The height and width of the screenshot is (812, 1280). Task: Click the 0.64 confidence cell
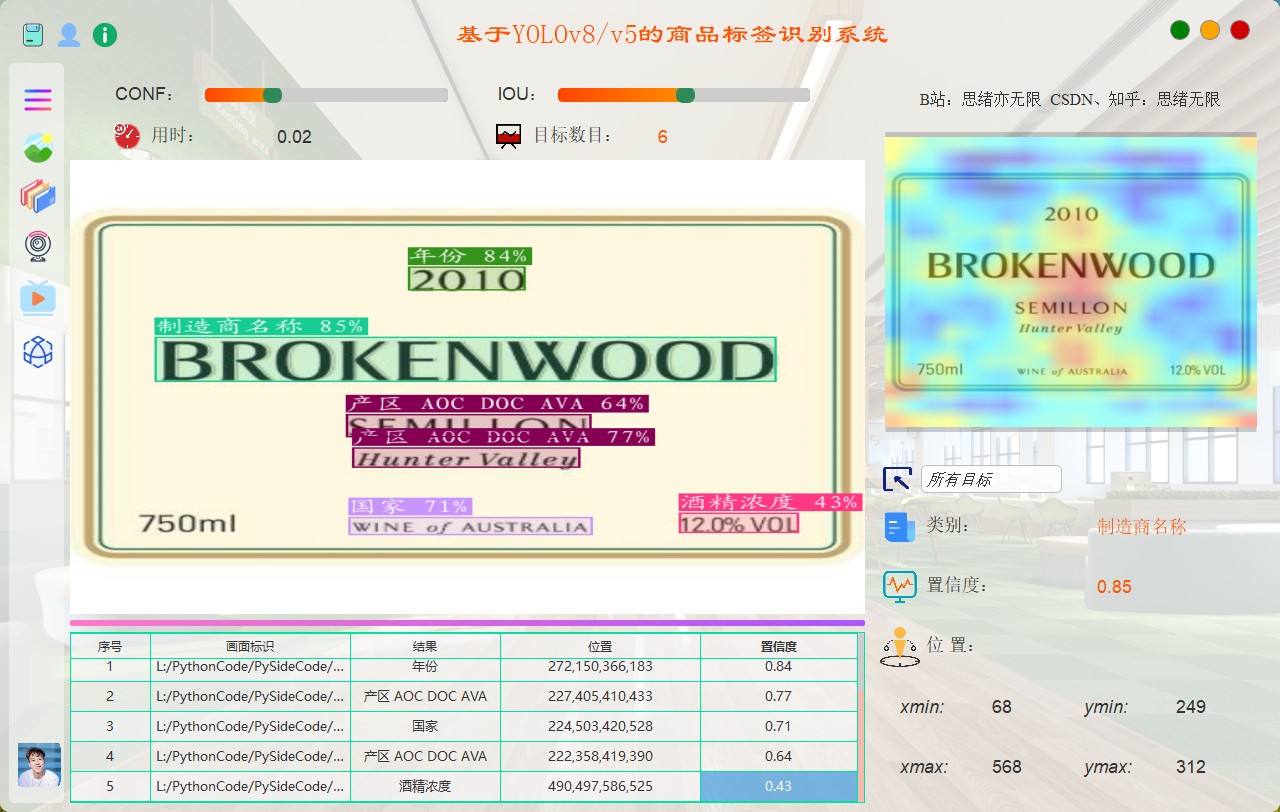(x=779, y=756)
